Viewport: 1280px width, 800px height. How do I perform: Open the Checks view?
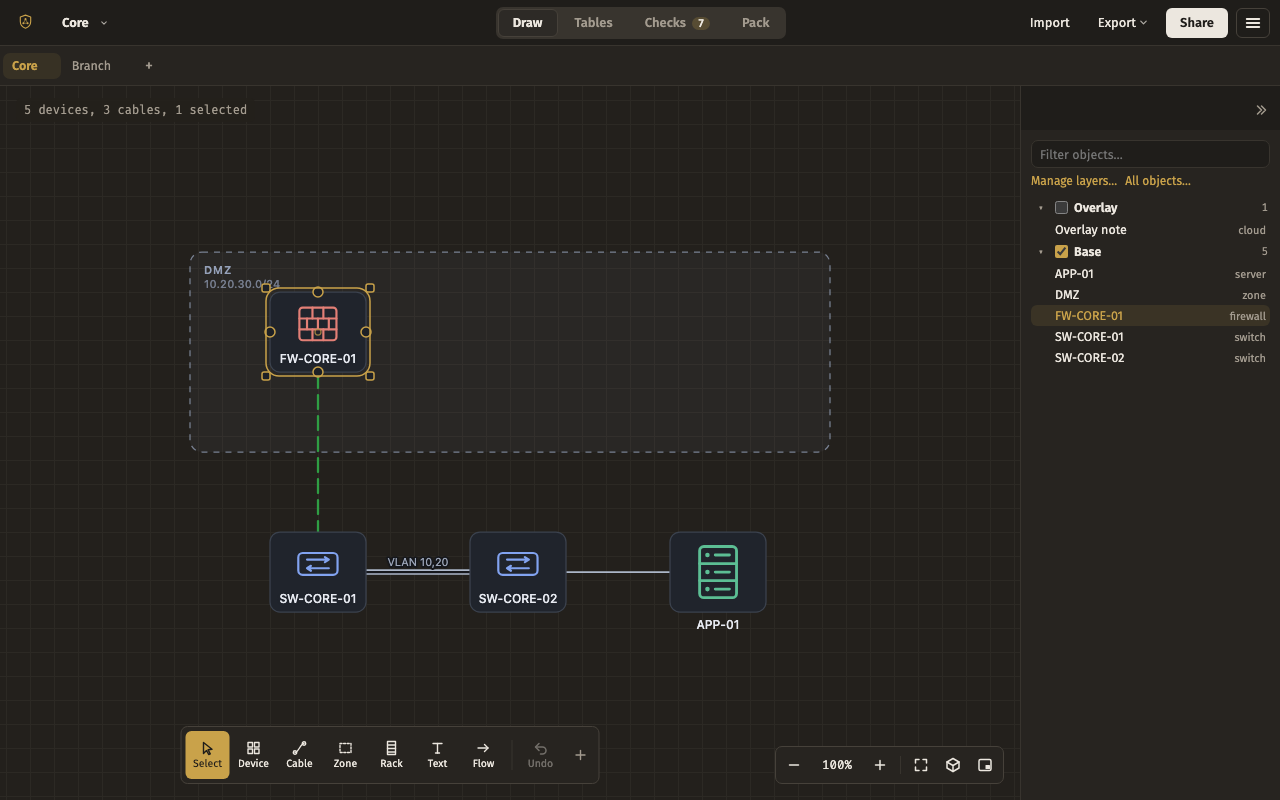(x=676, y=23)
